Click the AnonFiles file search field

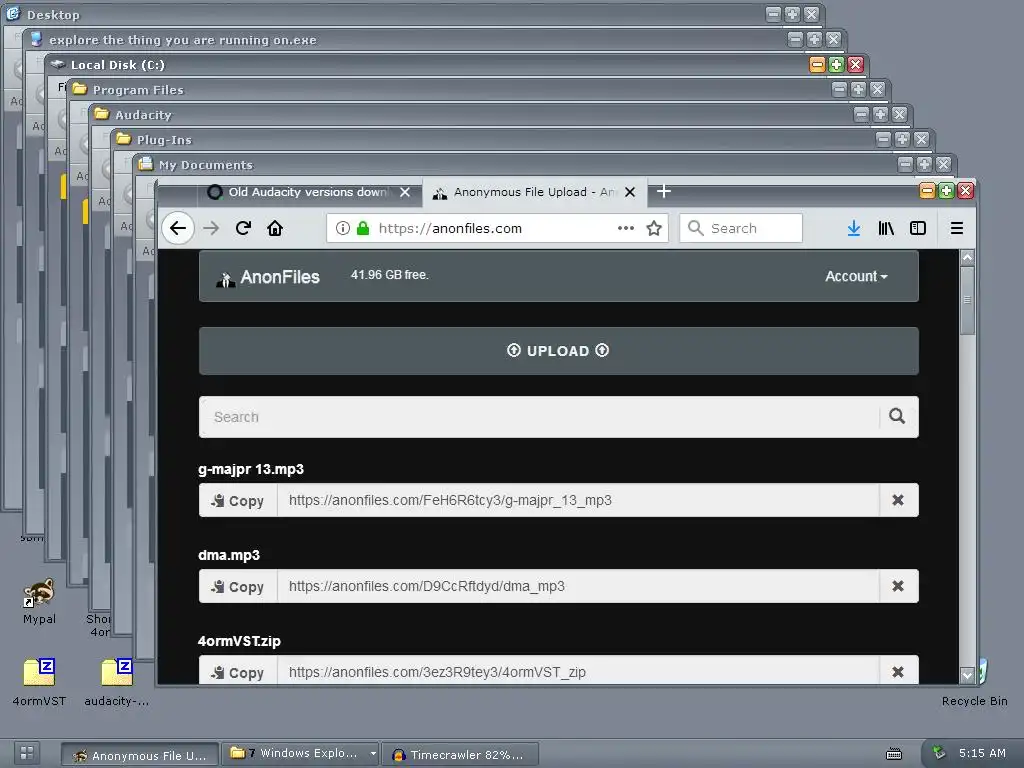[x=539, y=417]
